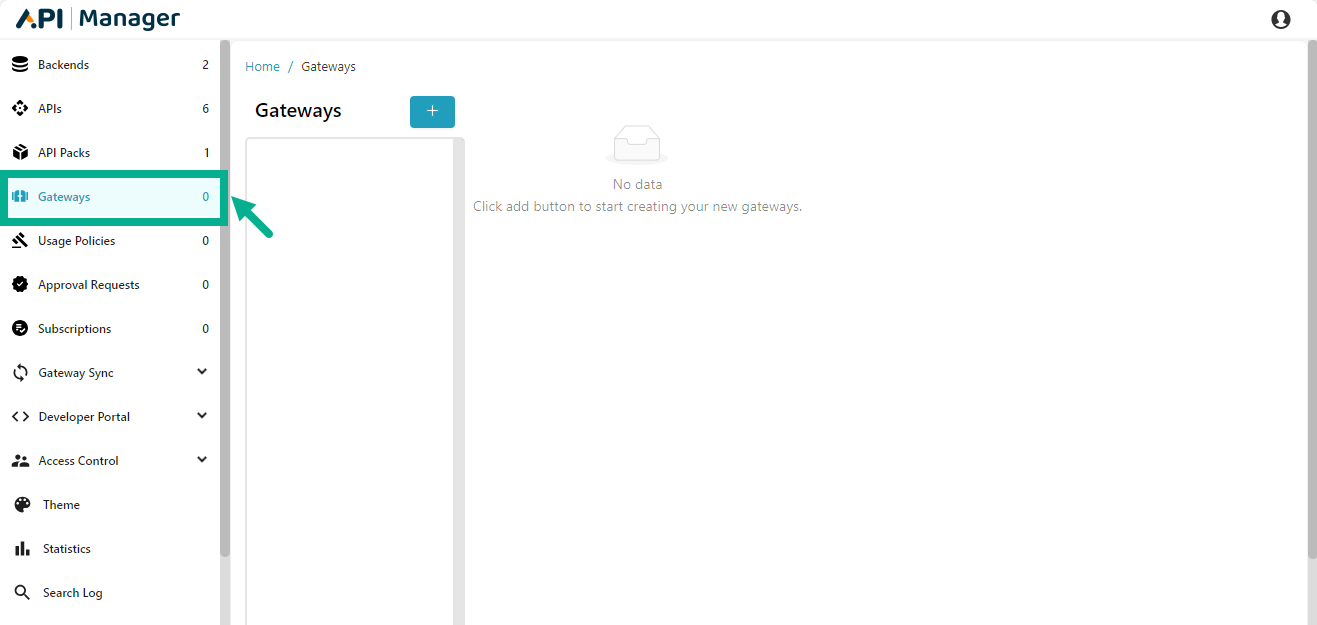Image resolution: width=1317 pixels, height=625 pixels.
Task: Open the user profile icon
Action: pyautogui.click(x=1280, y=19)
